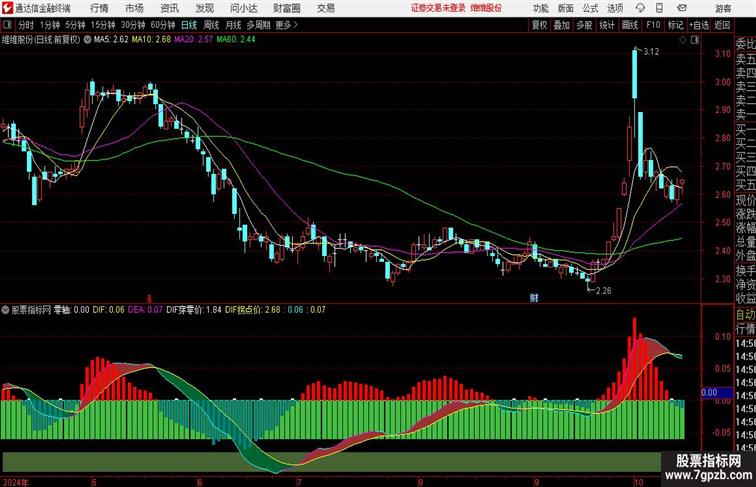This screenshot has height=487, width=756.
Task: Expand MA indicator settings round arrow
Action: (x=87, y=40)
